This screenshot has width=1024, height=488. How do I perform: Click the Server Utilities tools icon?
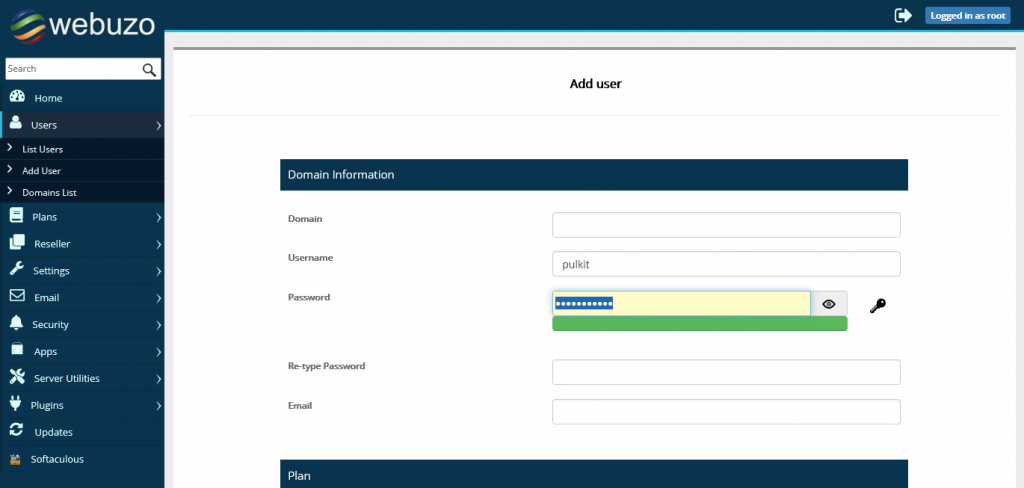point(17,376)
